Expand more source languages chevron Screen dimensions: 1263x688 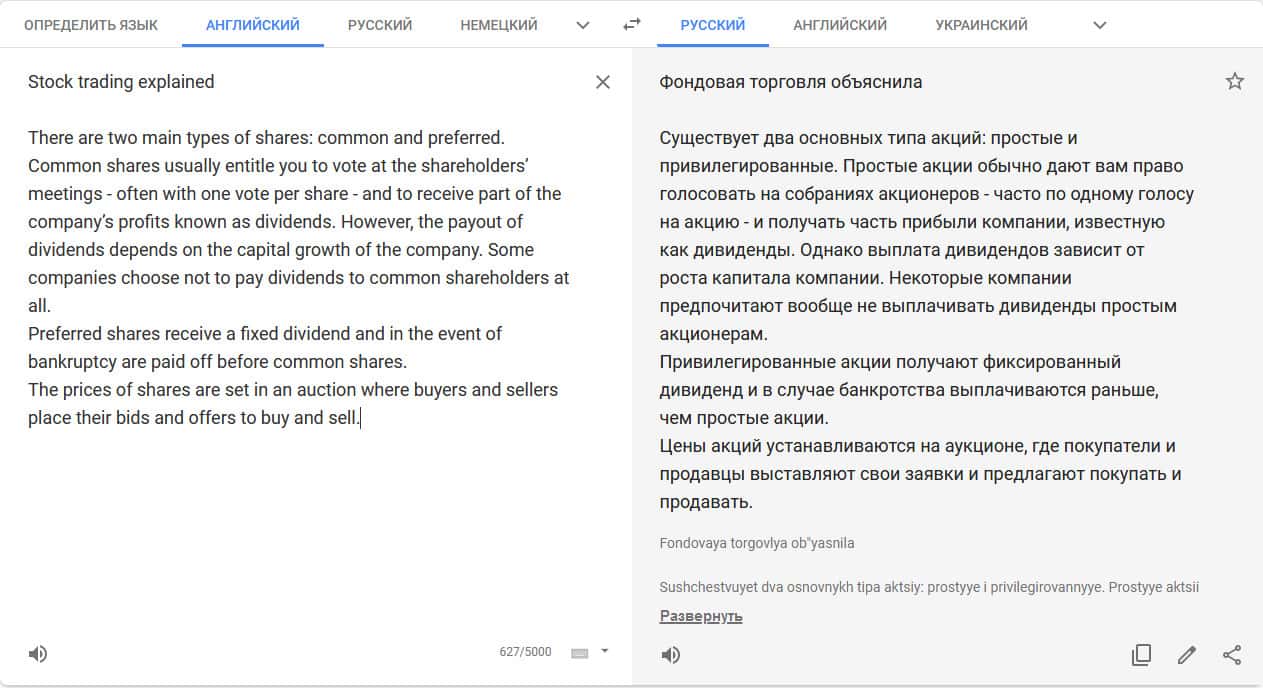pos(583,25)
